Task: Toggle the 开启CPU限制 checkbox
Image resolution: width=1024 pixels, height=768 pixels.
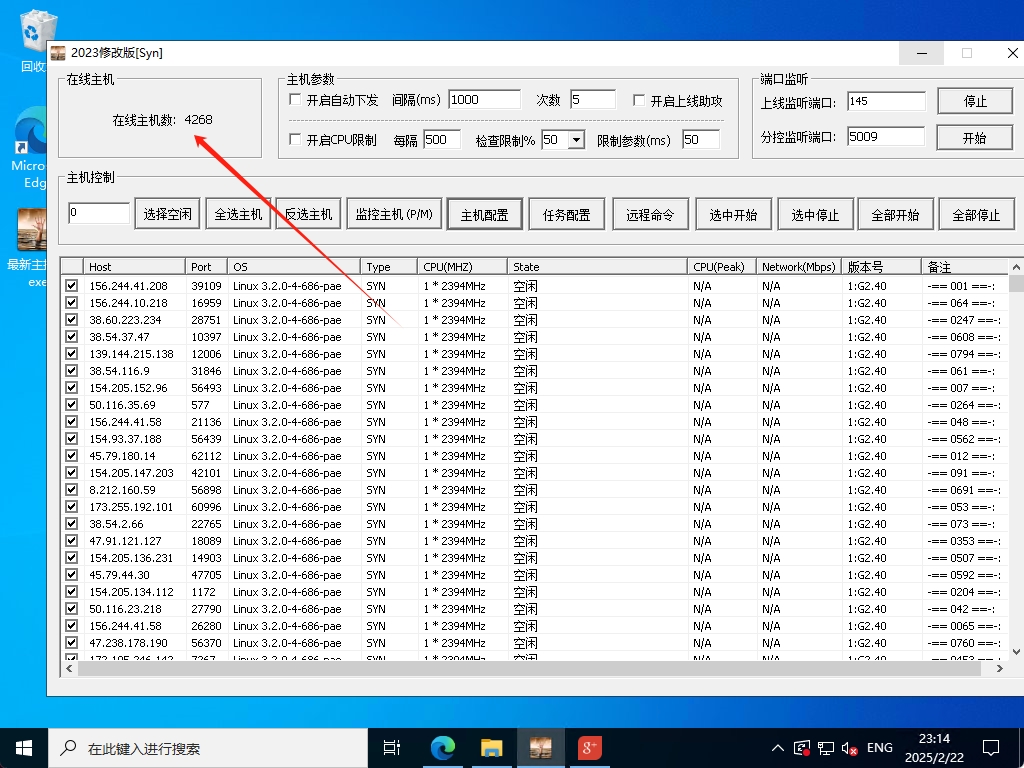Action: click(x=295, y=140)
